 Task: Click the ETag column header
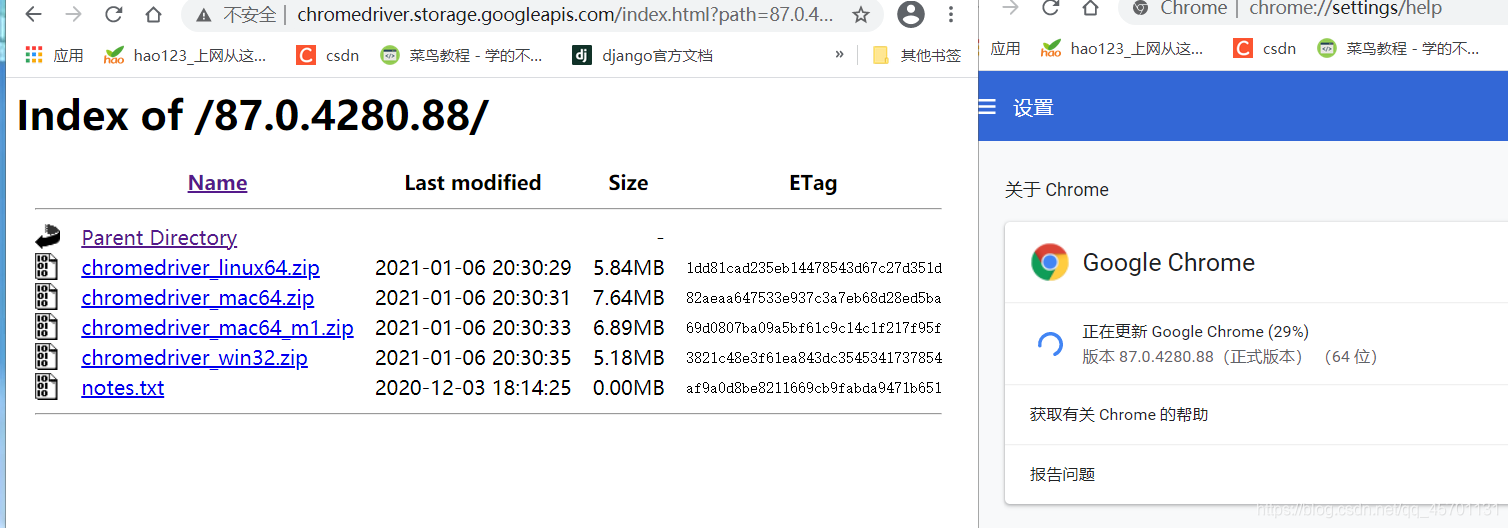(813, 183)
